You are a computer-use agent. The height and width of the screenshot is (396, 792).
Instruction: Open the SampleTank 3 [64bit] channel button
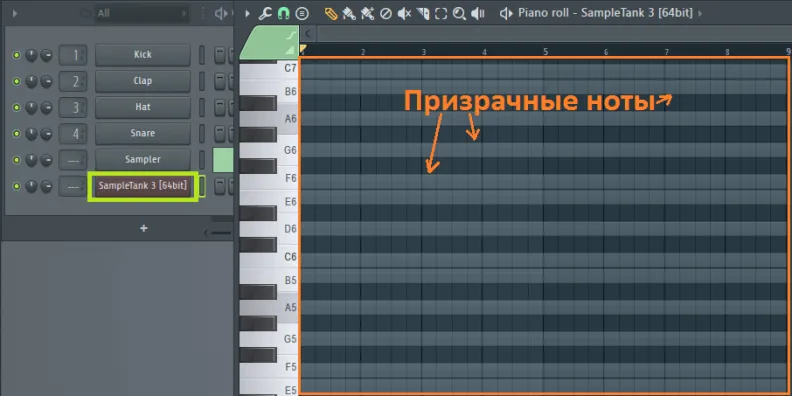tap(143, 186)
